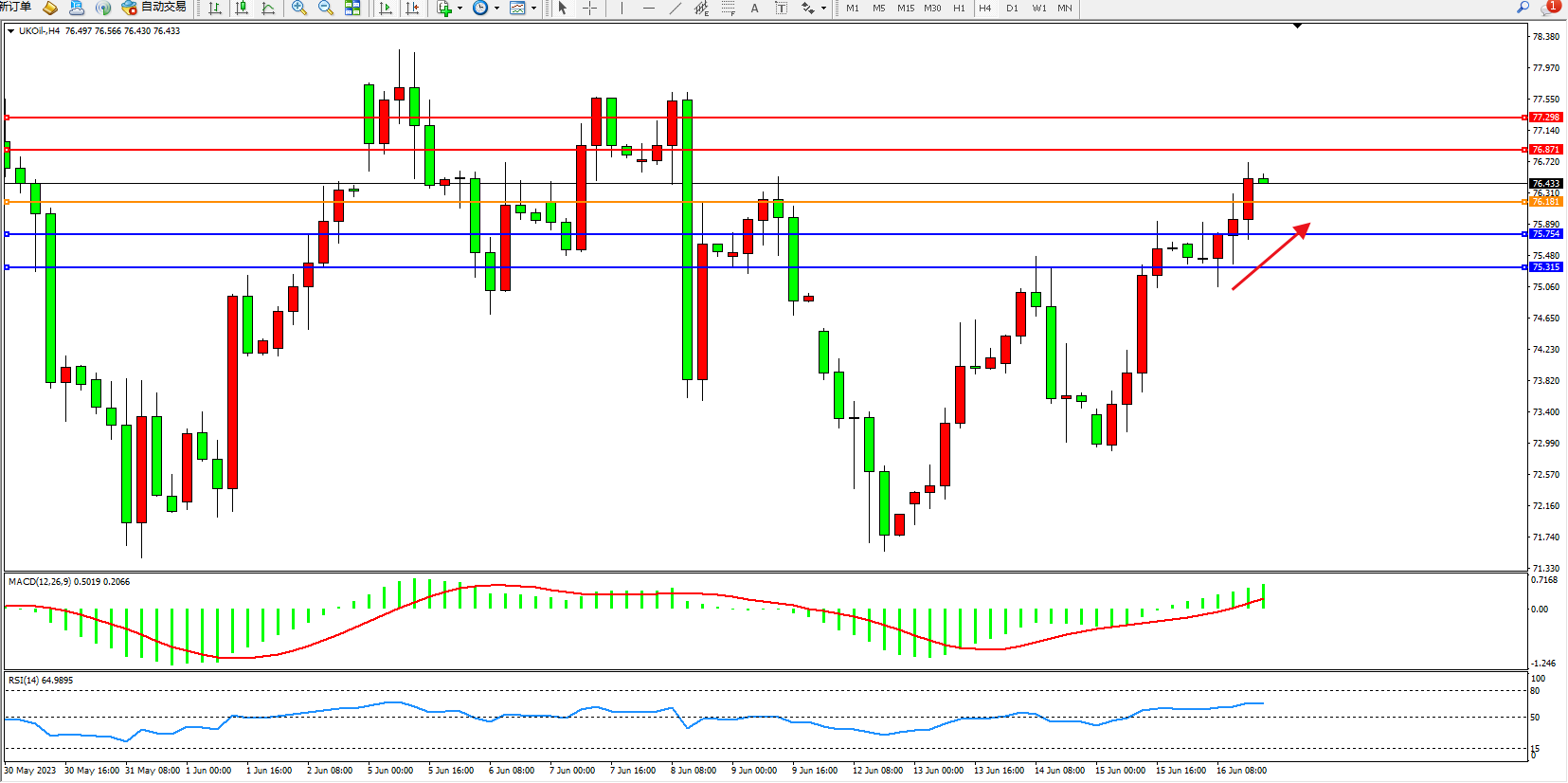This screenshot has width=1568, height=783.
Task: Select the Crosshair tool
Action: [x=589, y=9]
